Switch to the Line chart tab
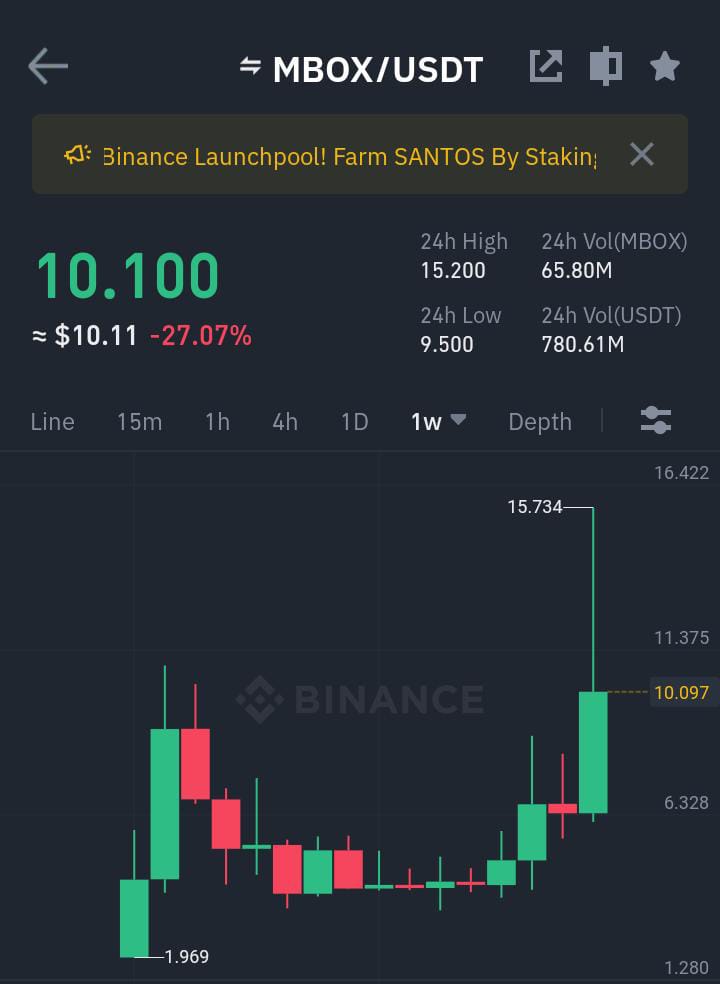720x984 pixels. [53, 422]
